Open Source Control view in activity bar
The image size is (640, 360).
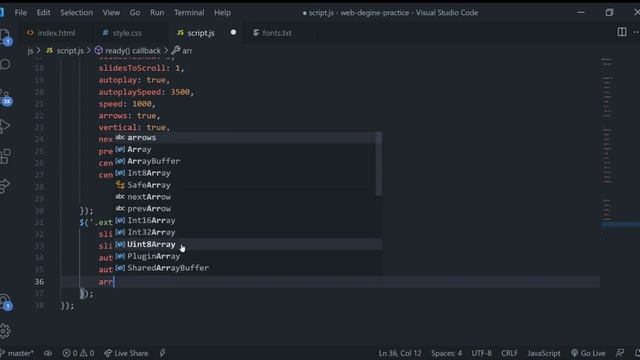point(6,97)
